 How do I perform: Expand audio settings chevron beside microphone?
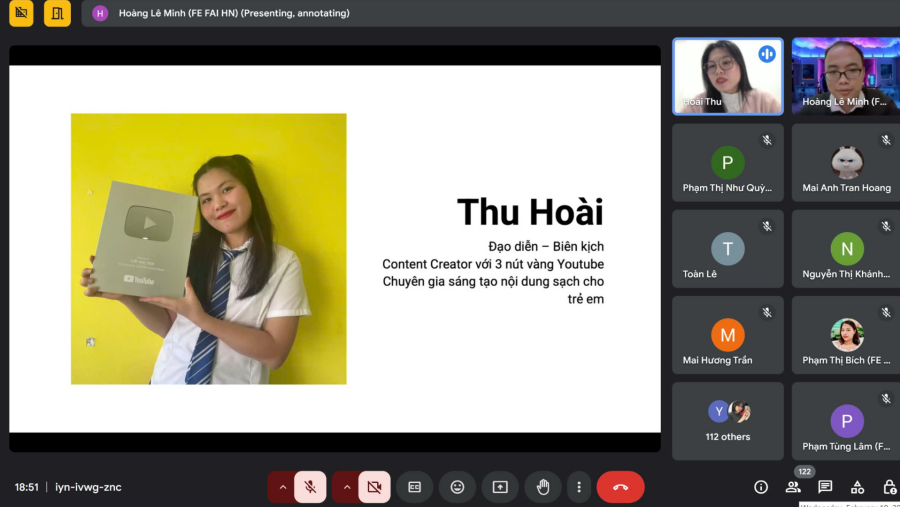(x=282, y=487)
